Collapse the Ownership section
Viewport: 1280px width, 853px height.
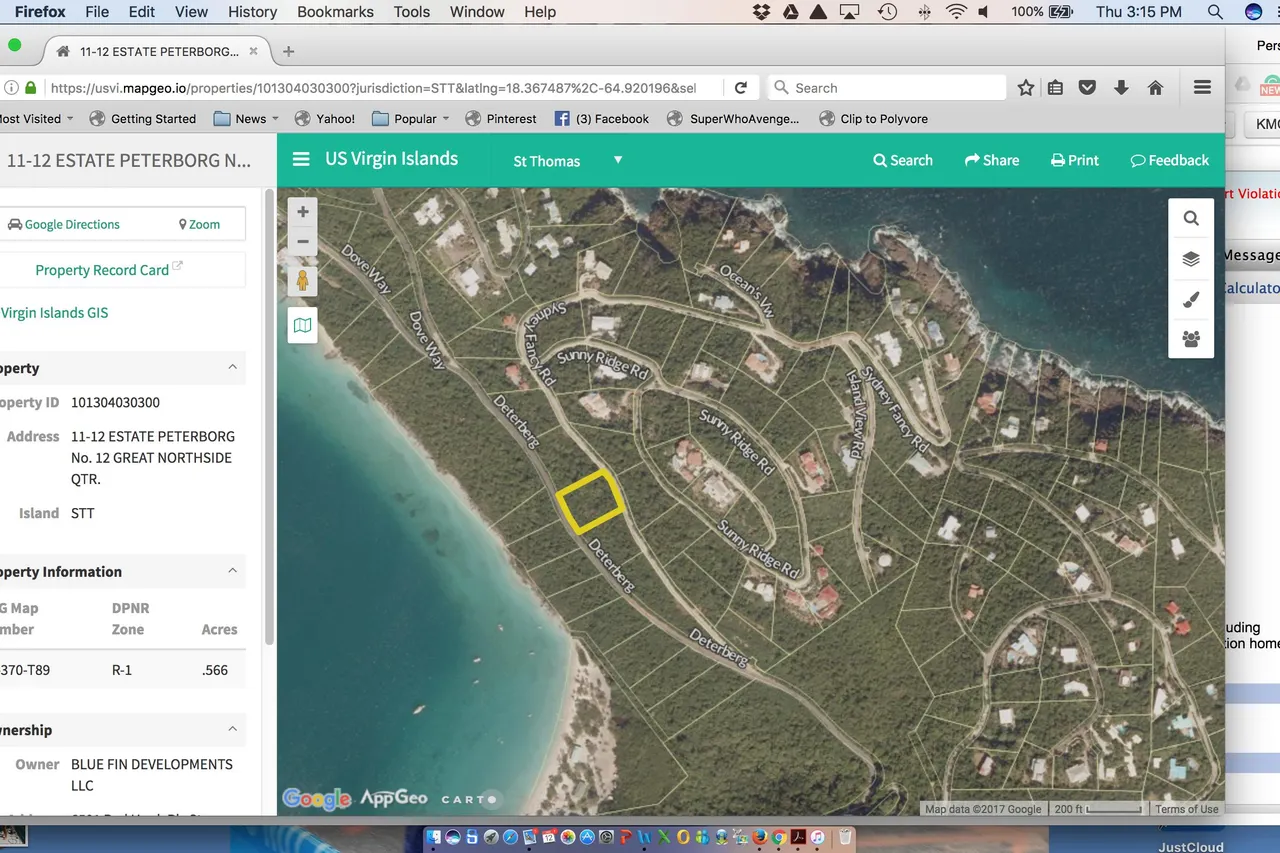tap(232, 729)
